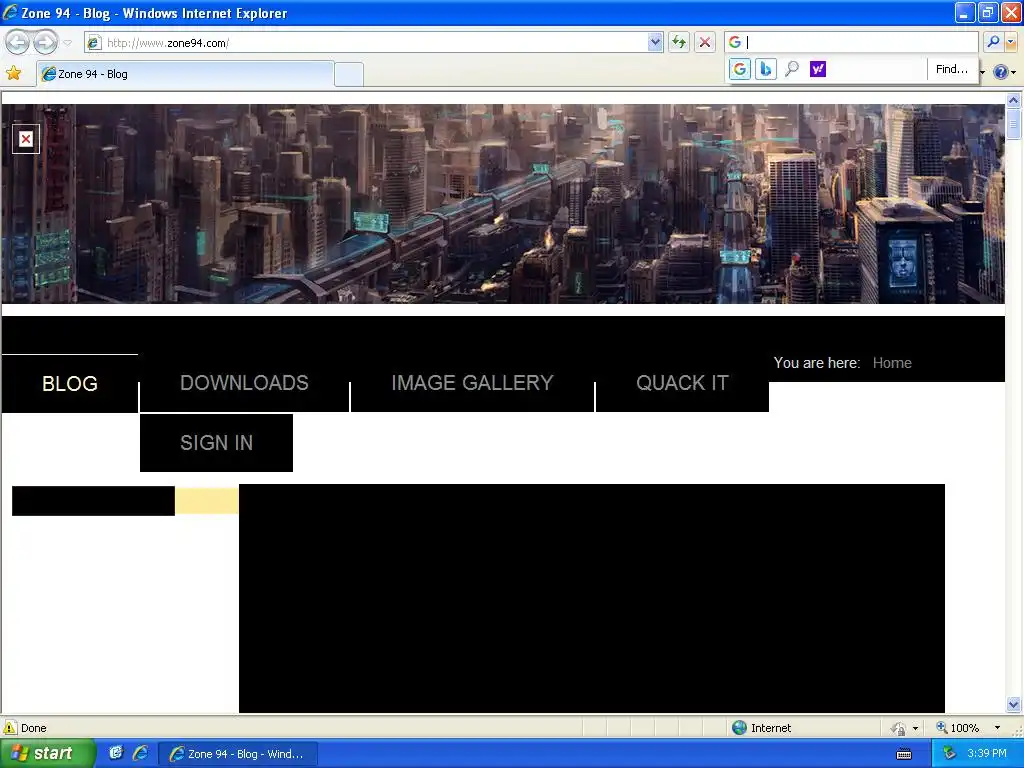1024x768 pixels.
Task: Click the status bar privacy/security lock icon
Action: [x=899, y=728]
